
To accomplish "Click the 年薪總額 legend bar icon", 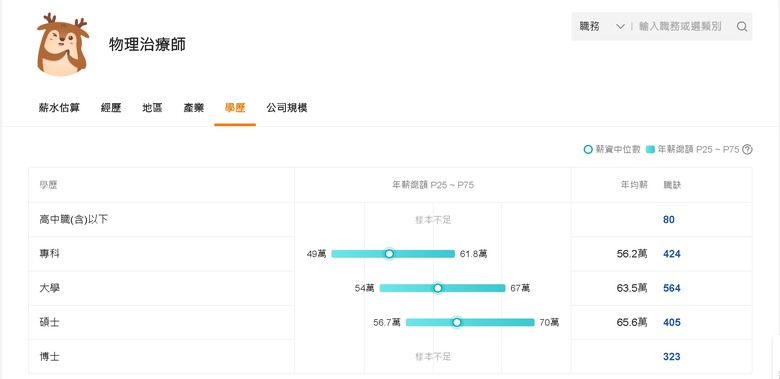I will (x=650, y=149).
